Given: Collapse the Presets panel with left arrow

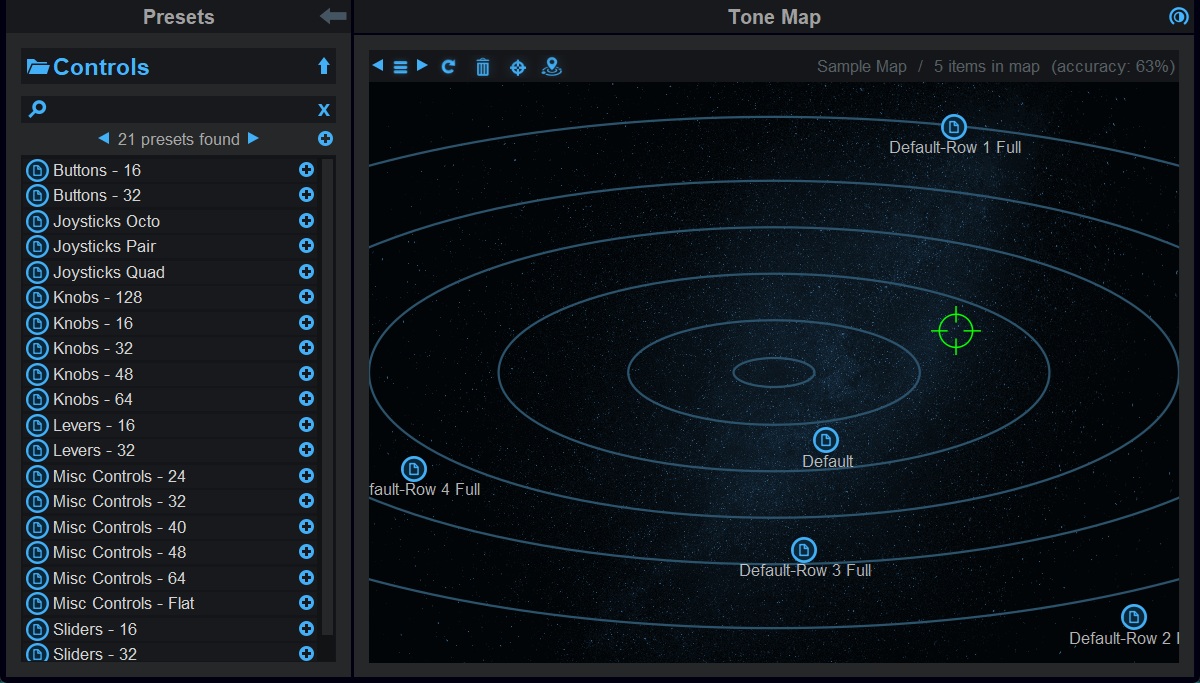Looking at the screenshot, I should click(333, 17).
